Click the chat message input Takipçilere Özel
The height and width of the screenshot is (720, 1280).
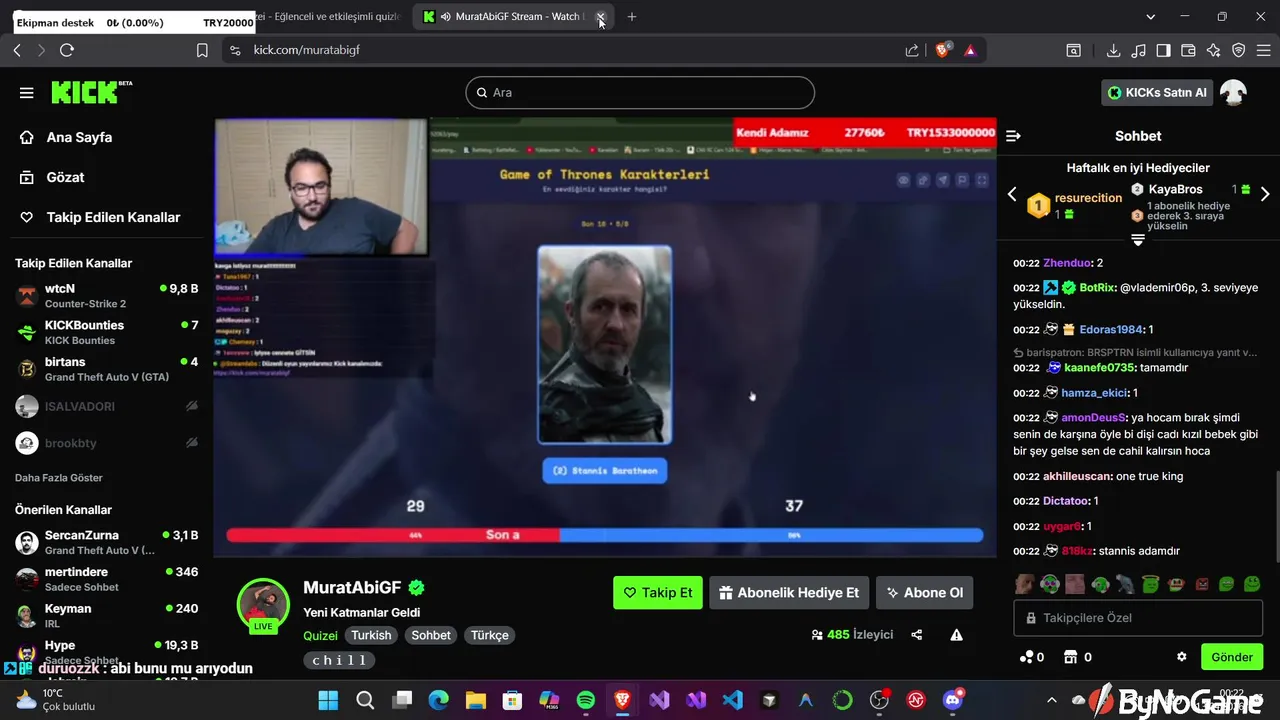tap(1138, 618)
